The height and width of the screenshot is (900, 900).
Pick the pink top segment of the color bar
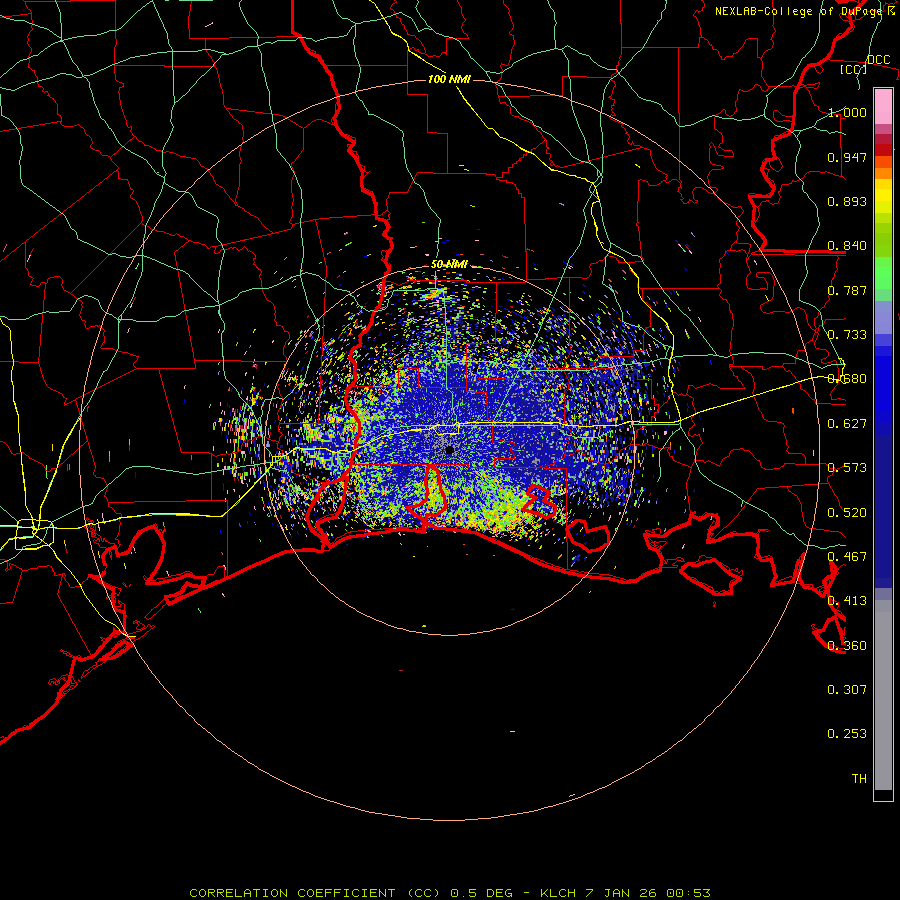pyautogui.click(x=883, y=106)
